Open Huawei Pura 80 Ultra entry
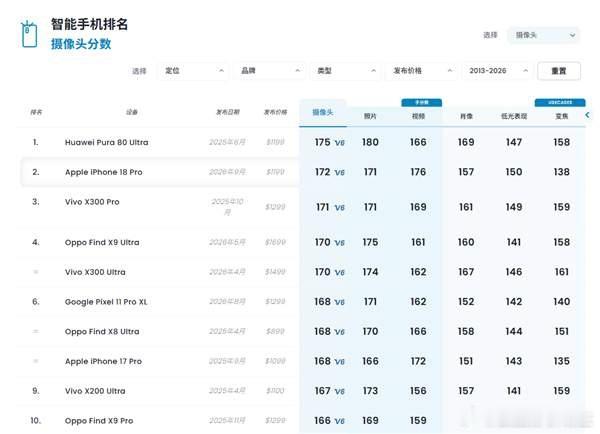 coord(106,142)
